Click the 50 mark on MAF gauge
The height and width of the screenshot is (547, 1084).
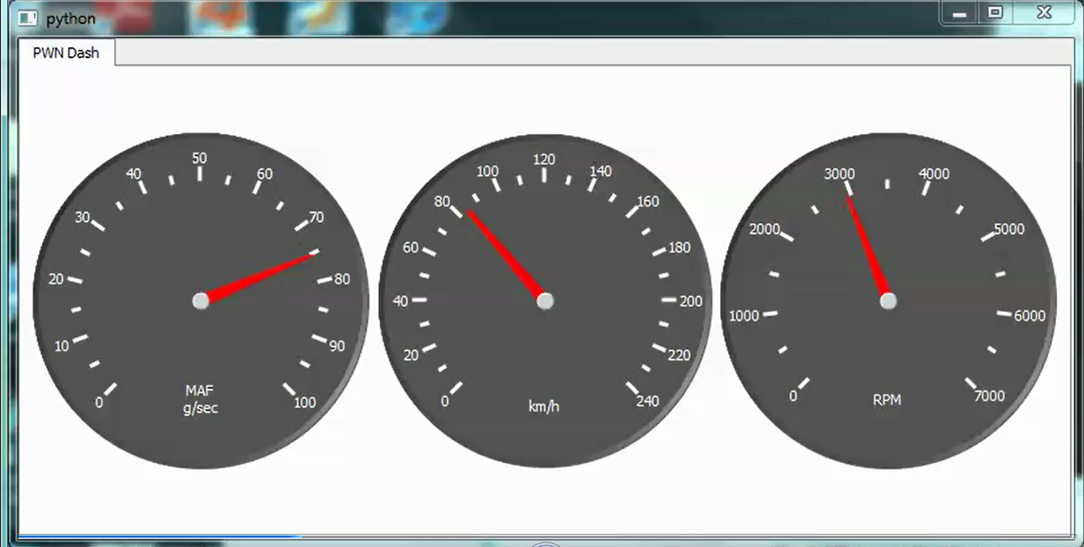pos(199,158)
